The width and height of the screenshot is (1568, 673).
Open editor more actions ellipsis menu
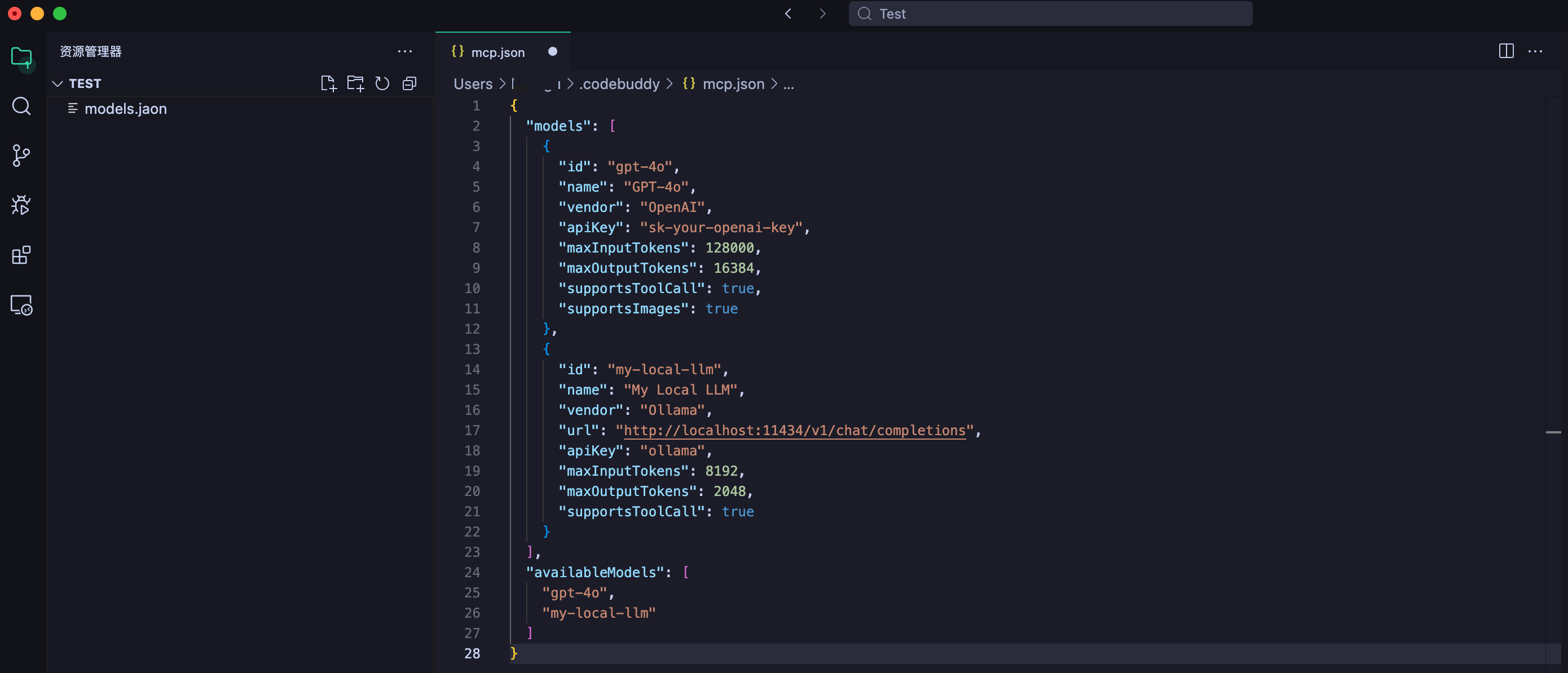(x=1535, y=51)
